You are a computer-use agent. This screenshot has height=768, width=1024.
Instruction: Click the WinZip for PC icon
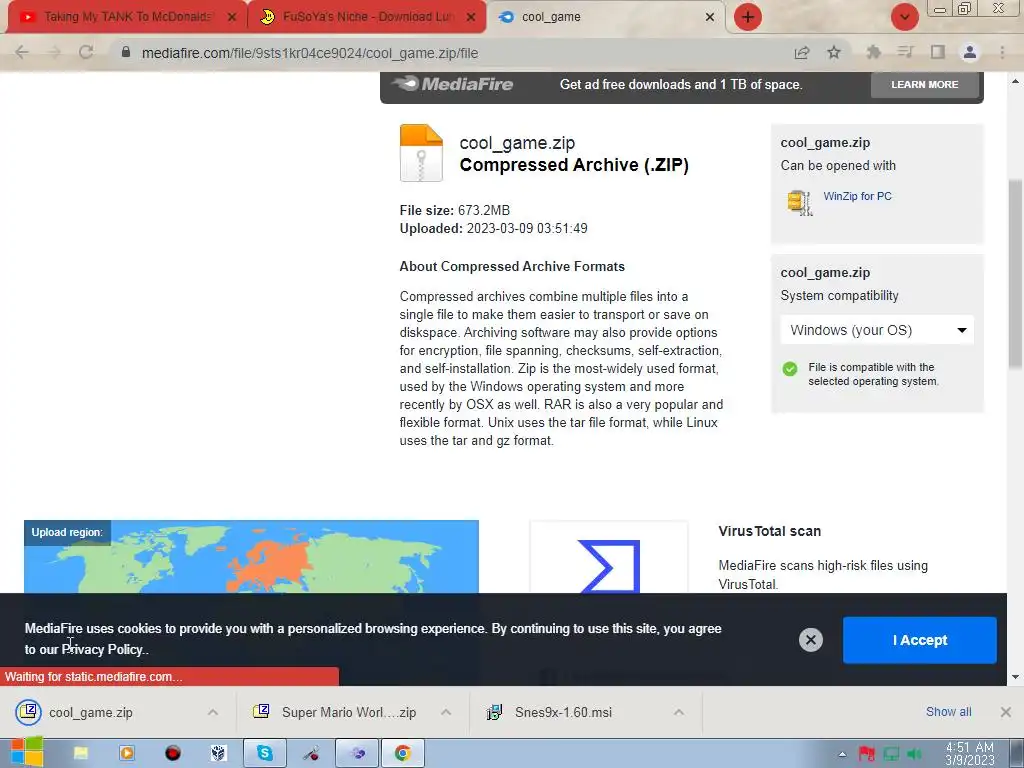point(799,202)
